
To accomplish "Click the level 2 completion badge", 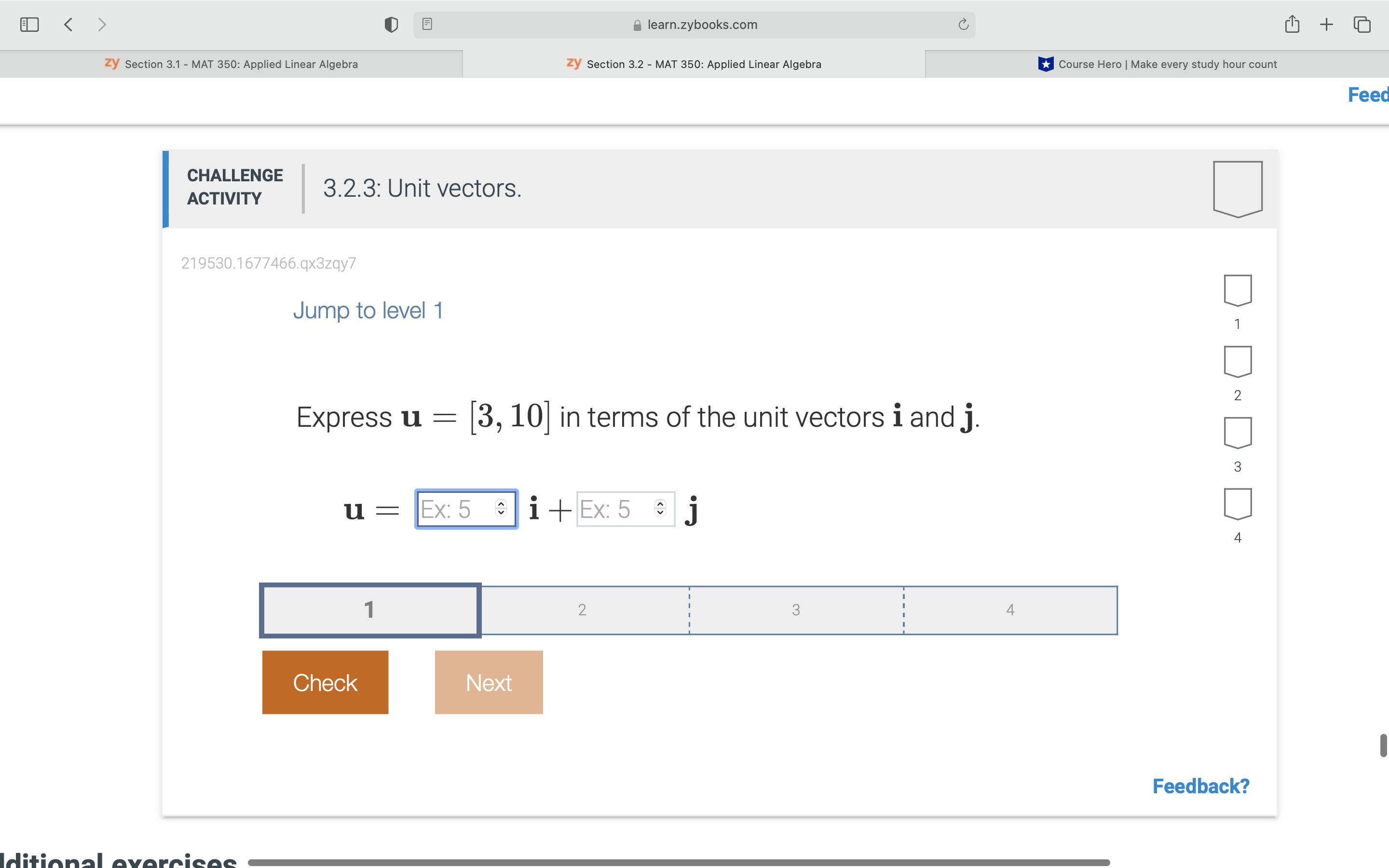I will 1238,362.
